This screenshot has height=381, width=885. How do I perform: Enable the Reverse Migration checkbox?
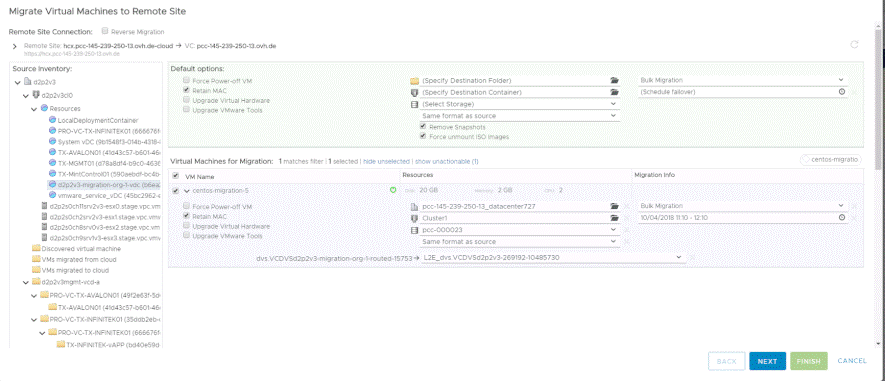tap(104, 32)
